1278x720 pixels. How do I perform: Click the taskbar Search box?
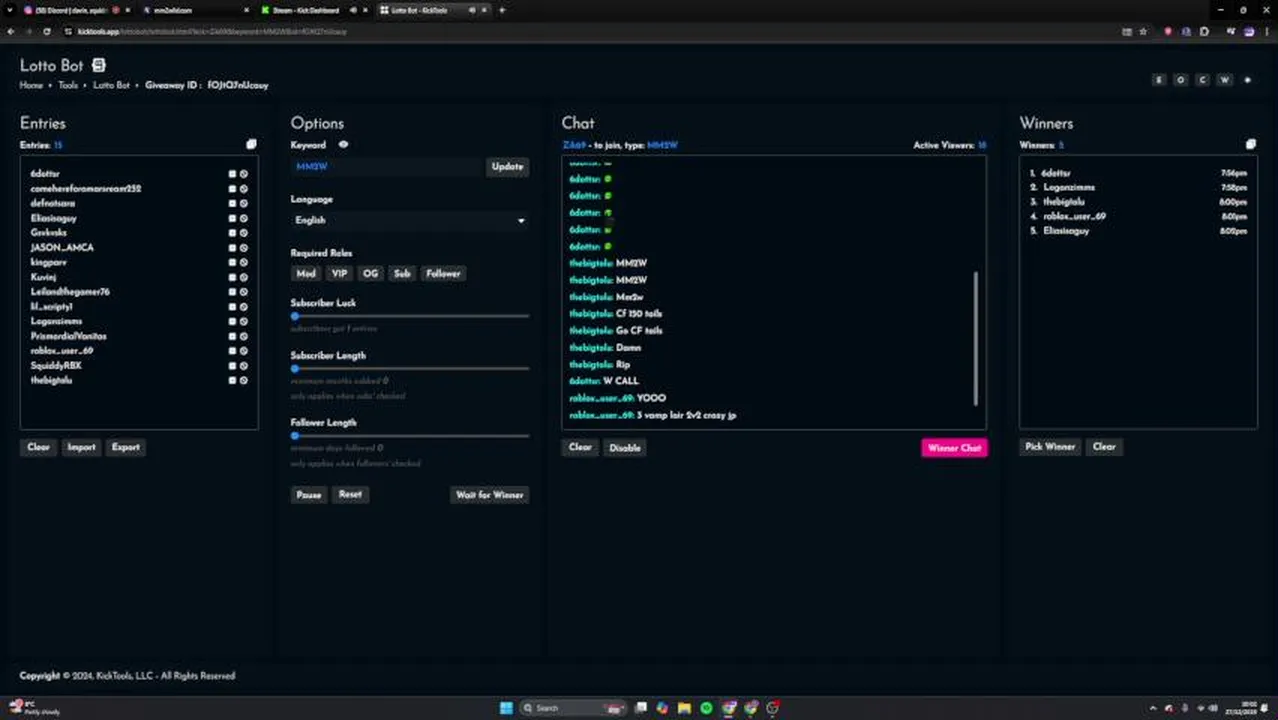click(575, 708)
